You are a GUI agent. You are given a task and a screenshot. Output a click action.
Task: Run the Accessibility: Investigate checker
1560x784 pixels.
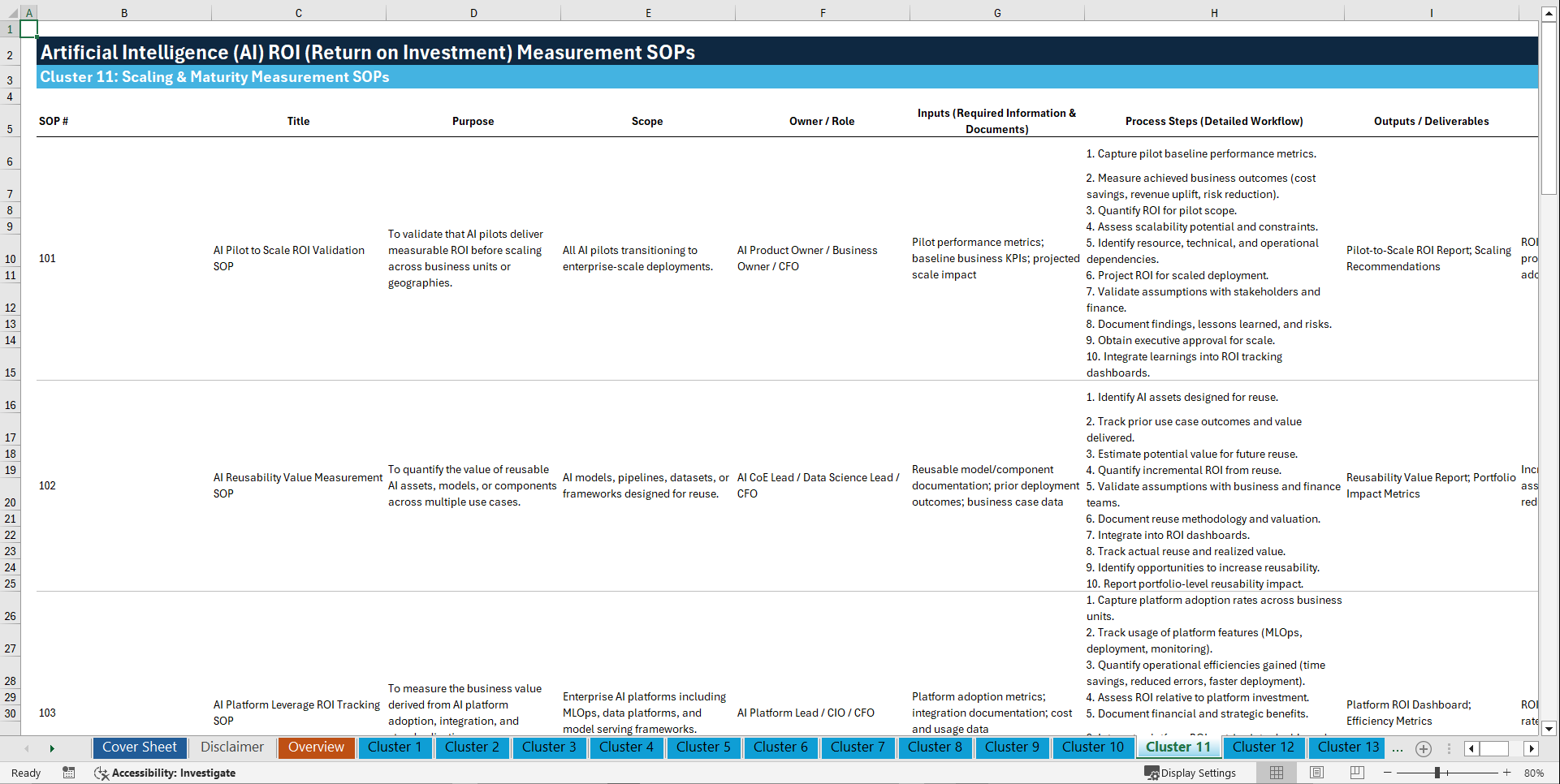coord(165,773)
